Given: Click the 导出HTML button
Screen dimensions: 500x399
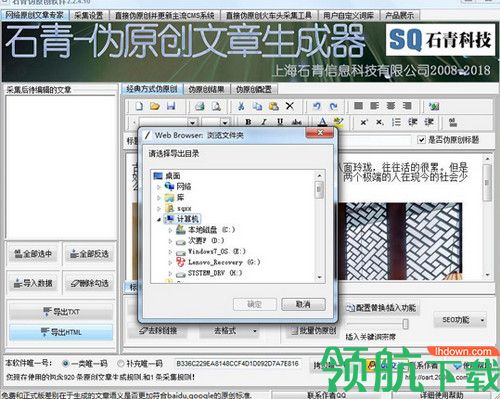Looking at the screenshot, I should point(61,332).
